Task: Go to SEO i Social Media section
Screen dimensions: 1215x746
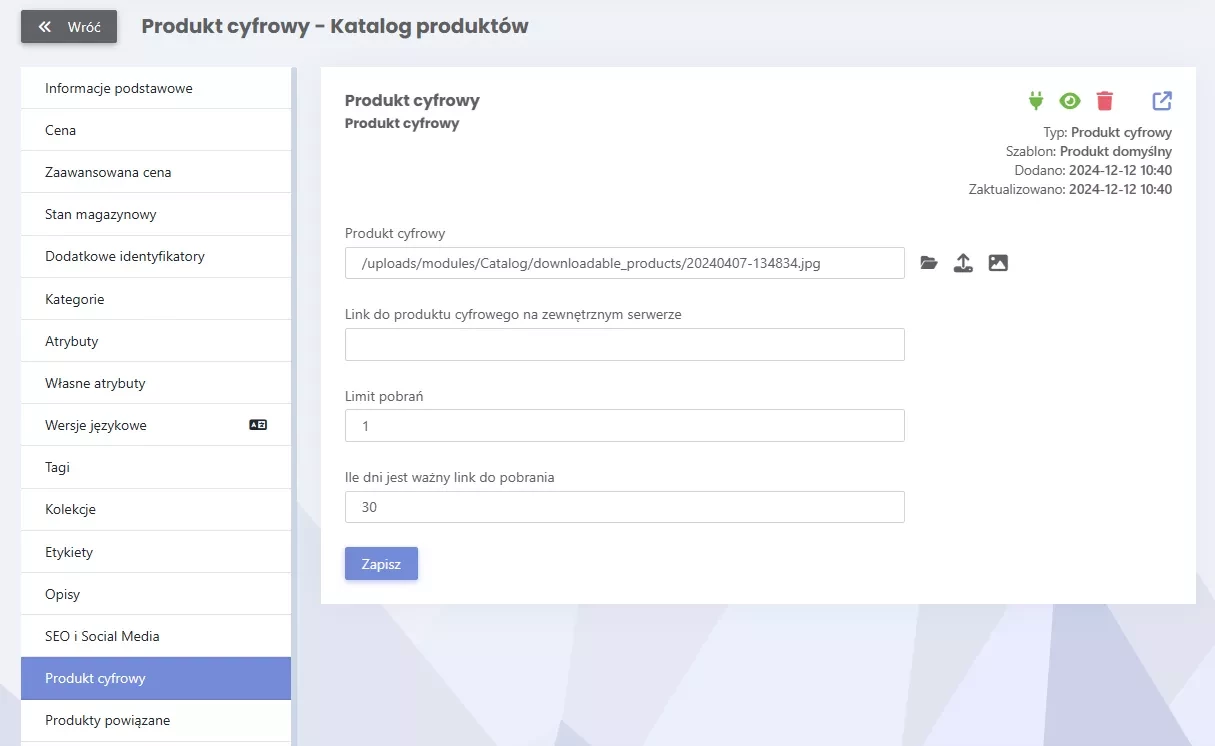Action: (156, 636)
